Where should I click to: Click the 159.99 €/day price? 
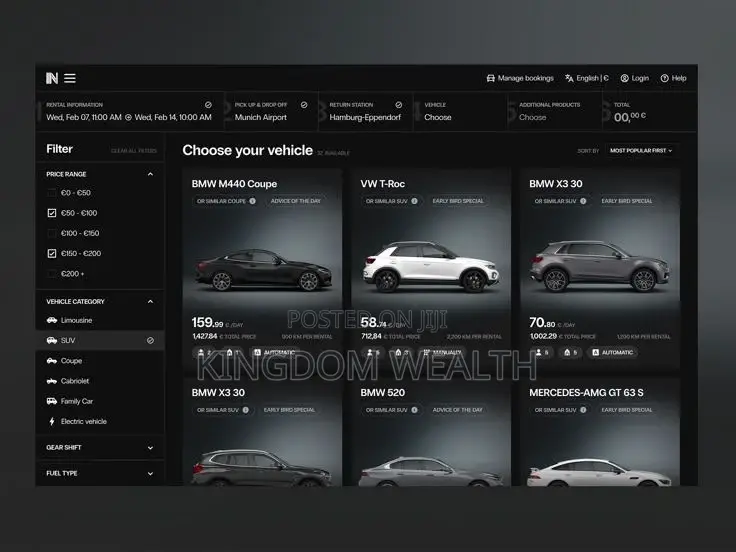pos(217,323)
